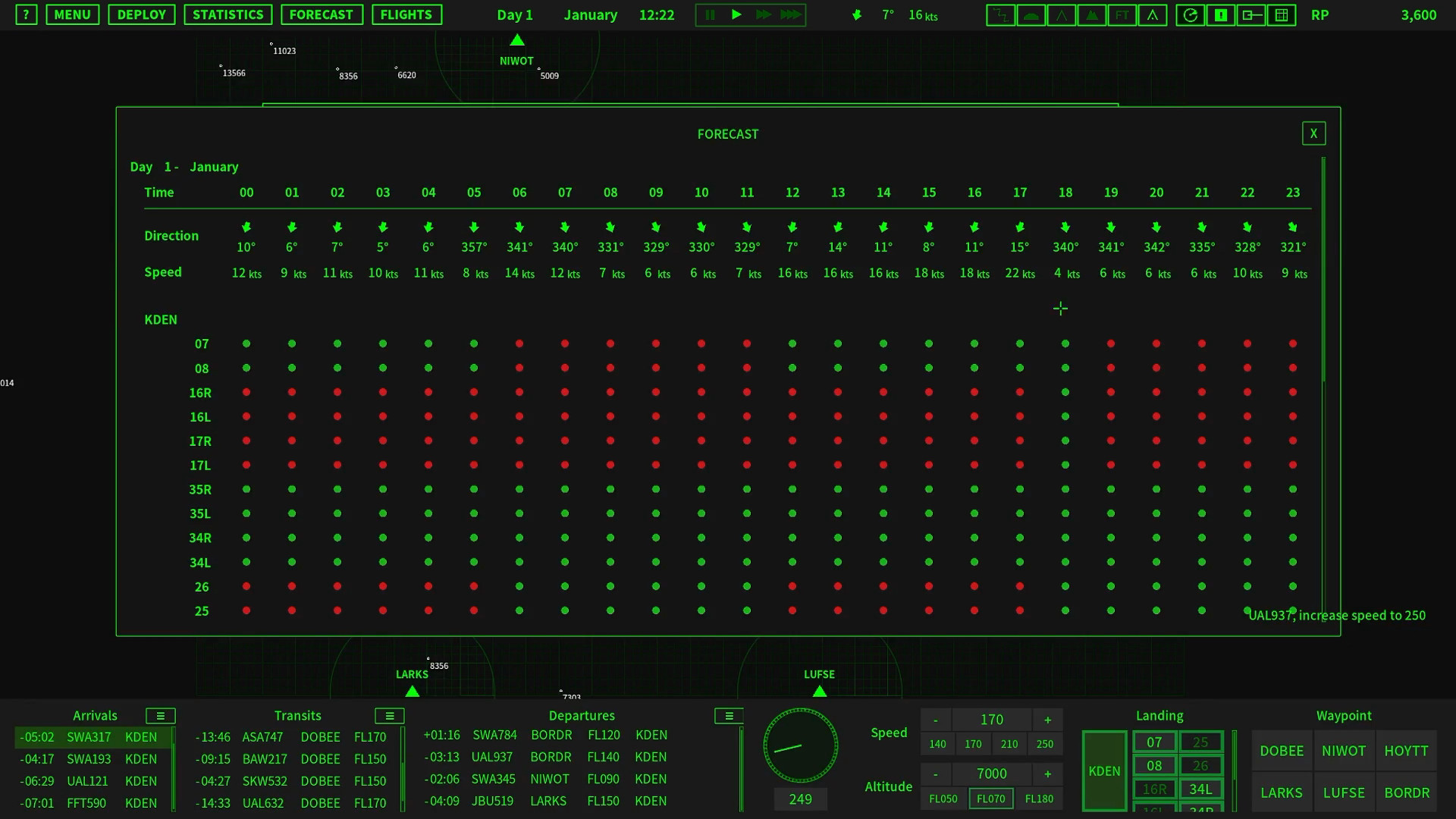Click the pause simulation icon
The height and width of the screenshot is (819, 1456).
pyautogui.click(x=711, y=14)
